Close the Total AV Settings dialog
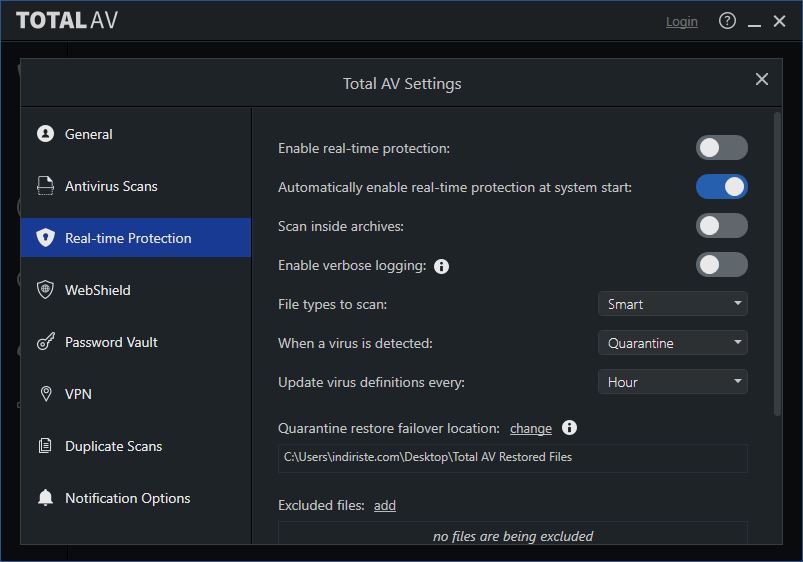Screen dimensions: 803x562 762,79
